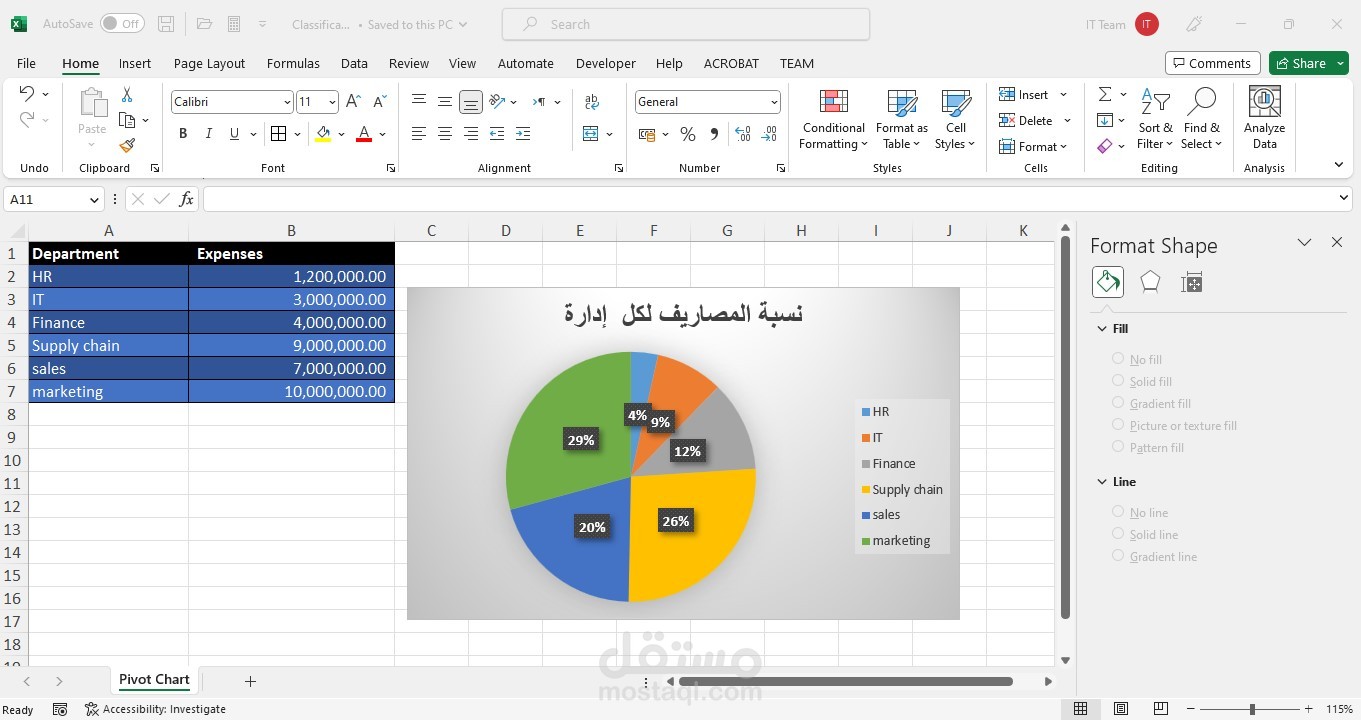Open the font size dropdown
The height and width of the screenshot is (720, 1361).
pyautogui.click(x=331, y=101)
